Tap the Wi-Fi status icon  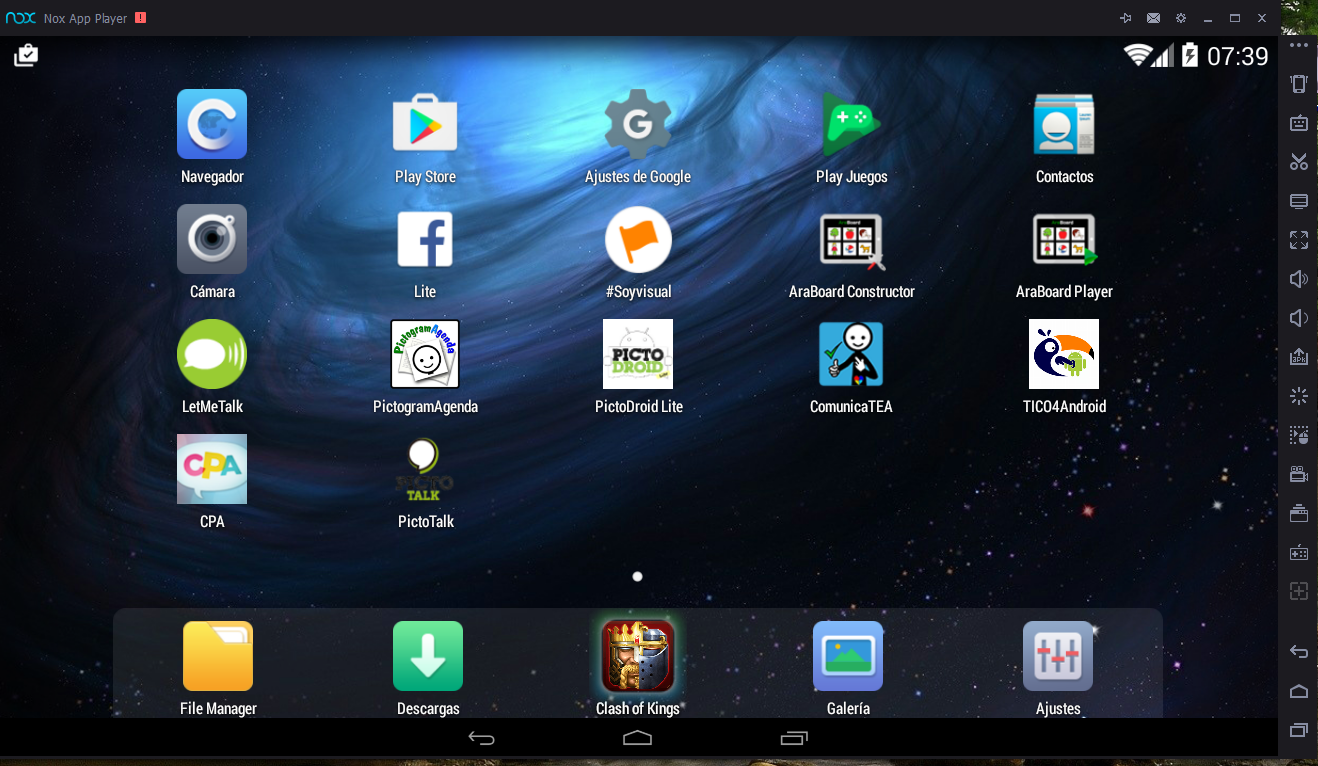(x=1137, y=56)
